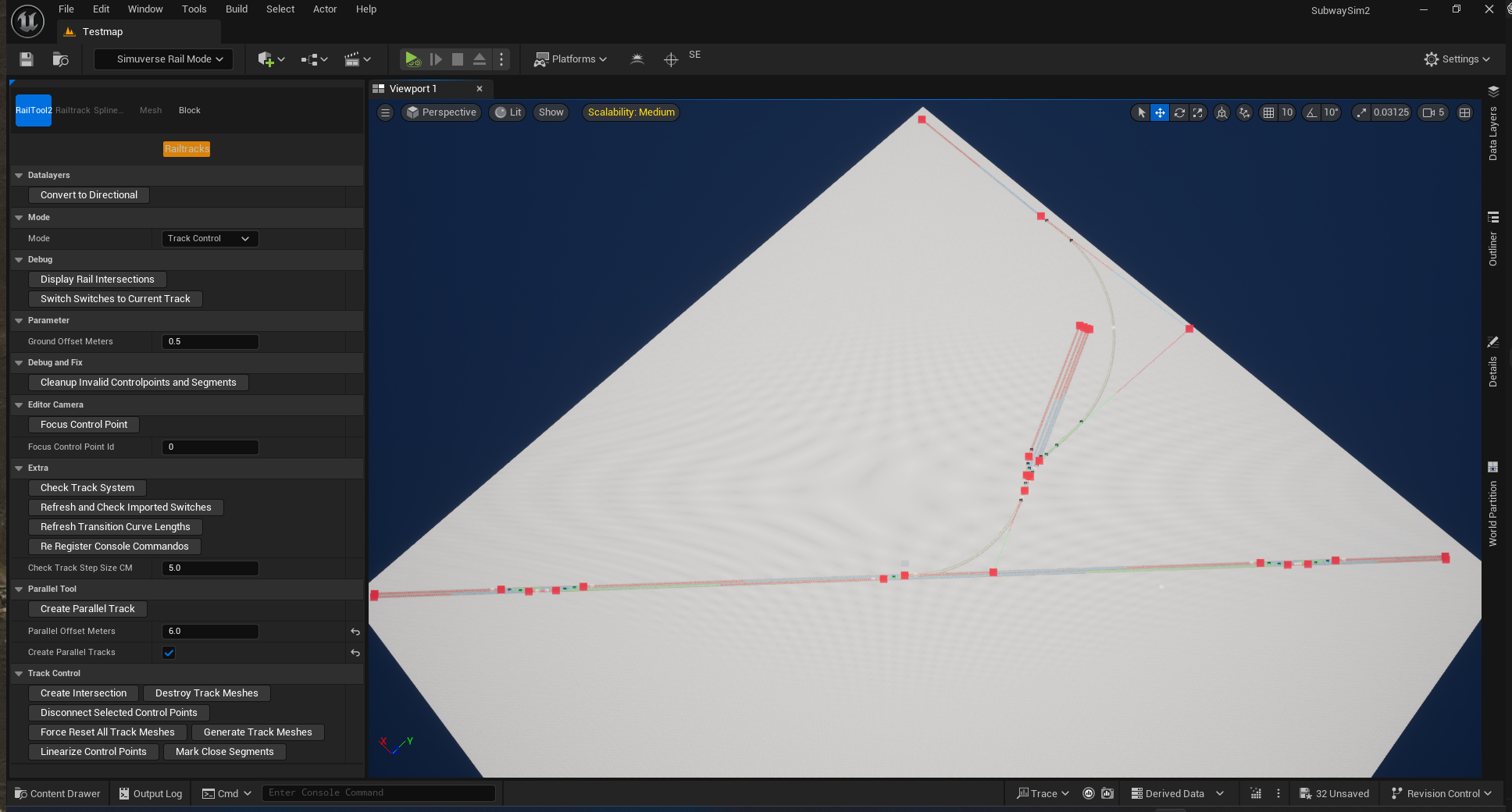Open the Browse content folder icon

60,59
